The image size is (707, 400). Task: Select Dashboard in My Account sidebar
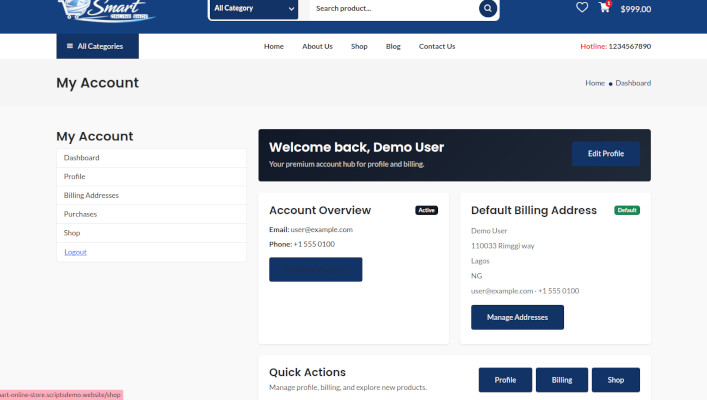[152, 158]
